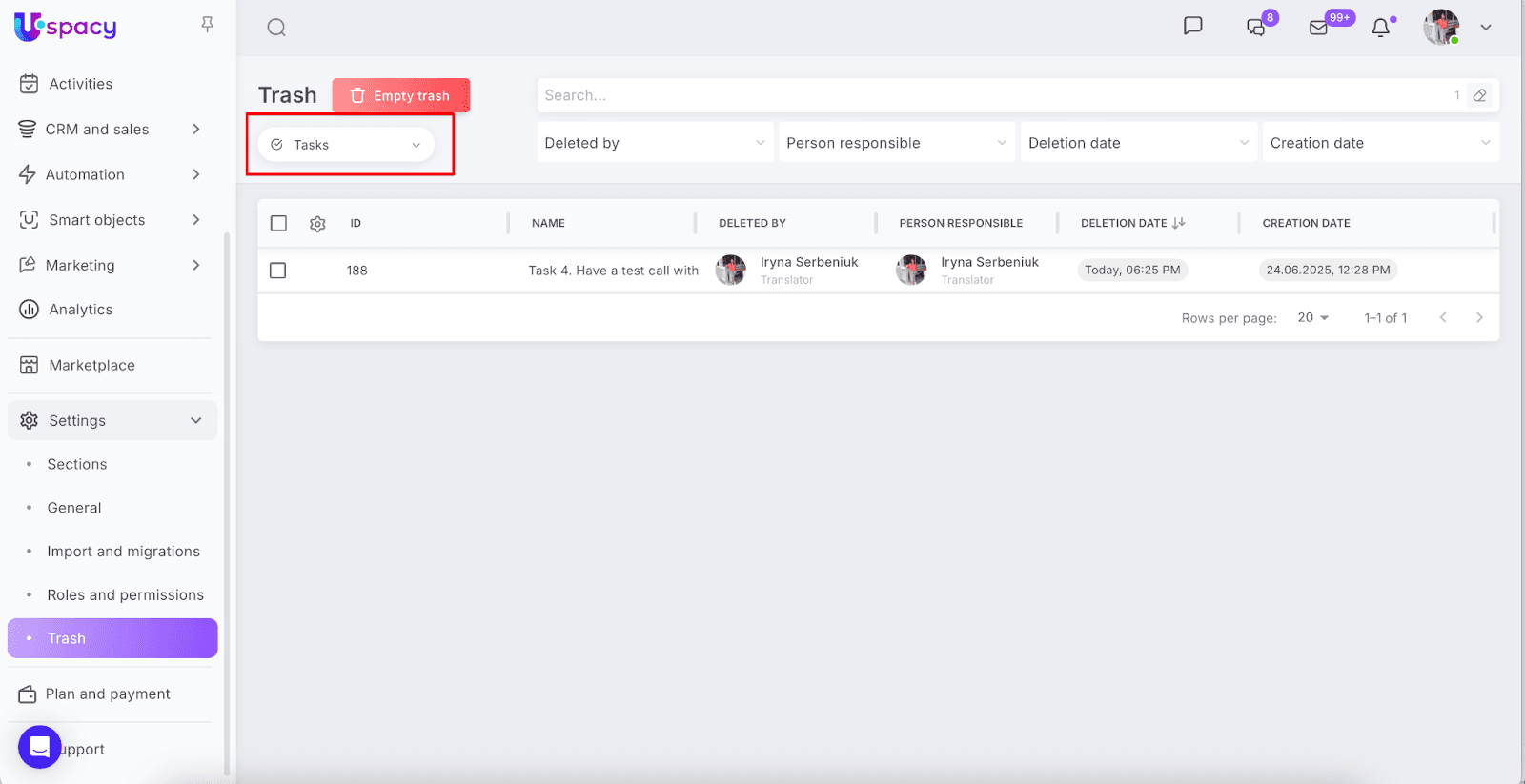Pin the sidebar using the pin icon

207,25
